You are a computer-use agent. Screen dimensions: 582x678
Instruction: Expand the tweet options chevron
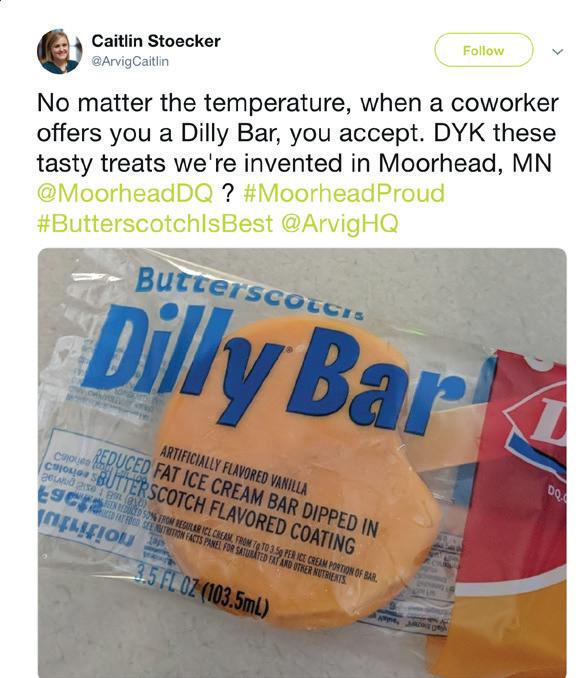coord(558,51)
